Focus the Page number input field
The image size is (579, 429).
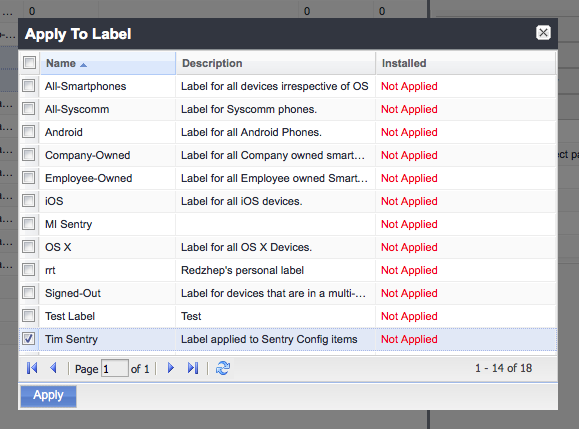(115, 368)
